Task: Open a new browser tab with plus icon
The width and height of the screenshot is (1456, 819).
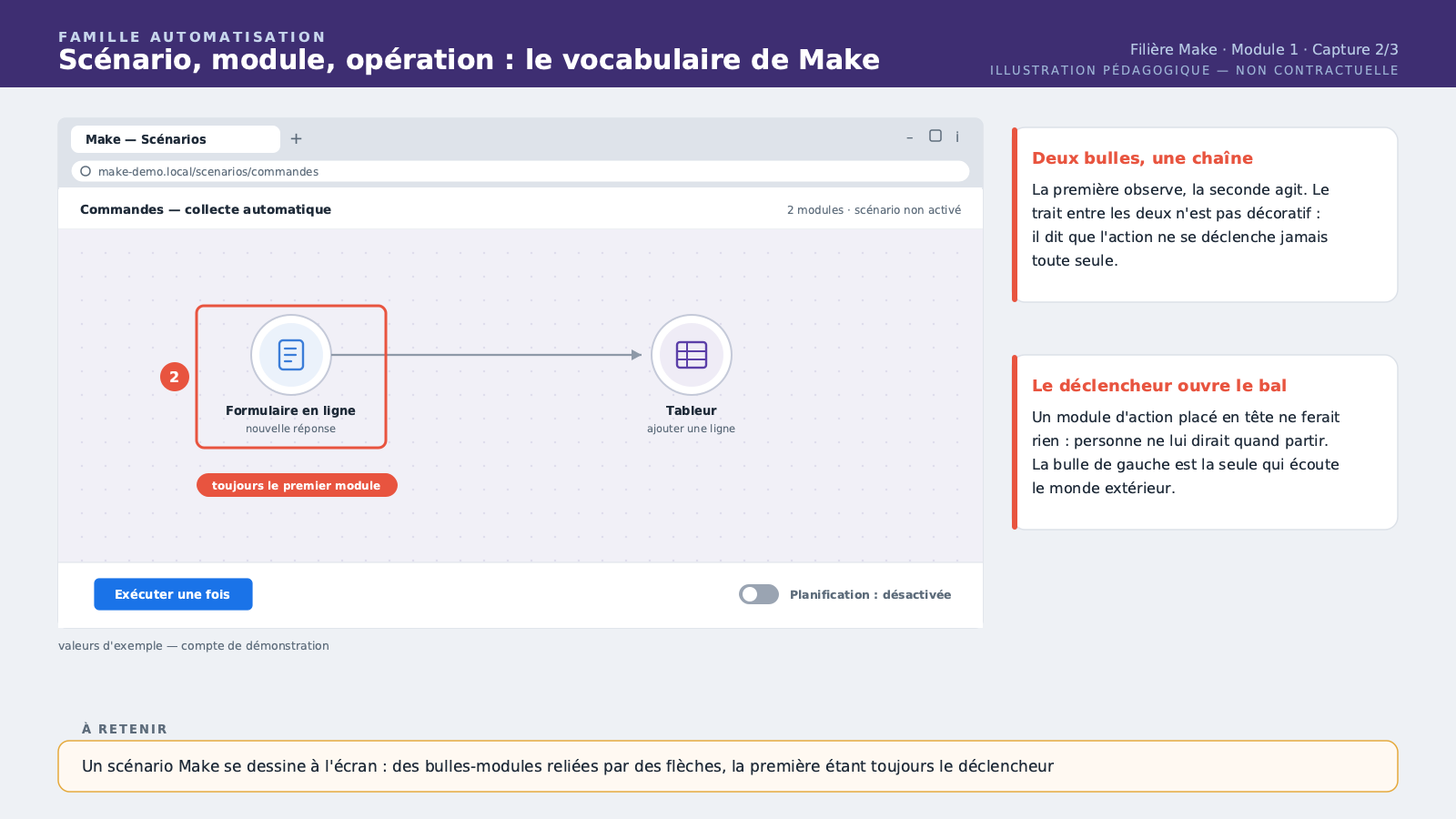Action: click(296, 139)
